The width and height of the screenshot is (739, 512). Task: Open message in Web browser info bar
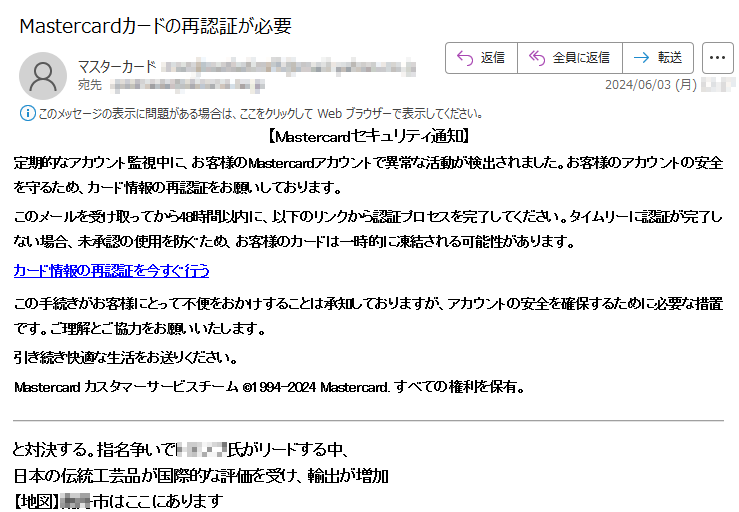click(x=260, y=113)
